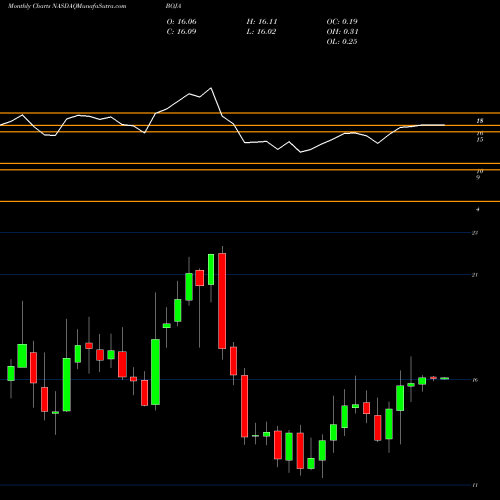Click the OL: 0.25 reading

[x=342, y=42]
